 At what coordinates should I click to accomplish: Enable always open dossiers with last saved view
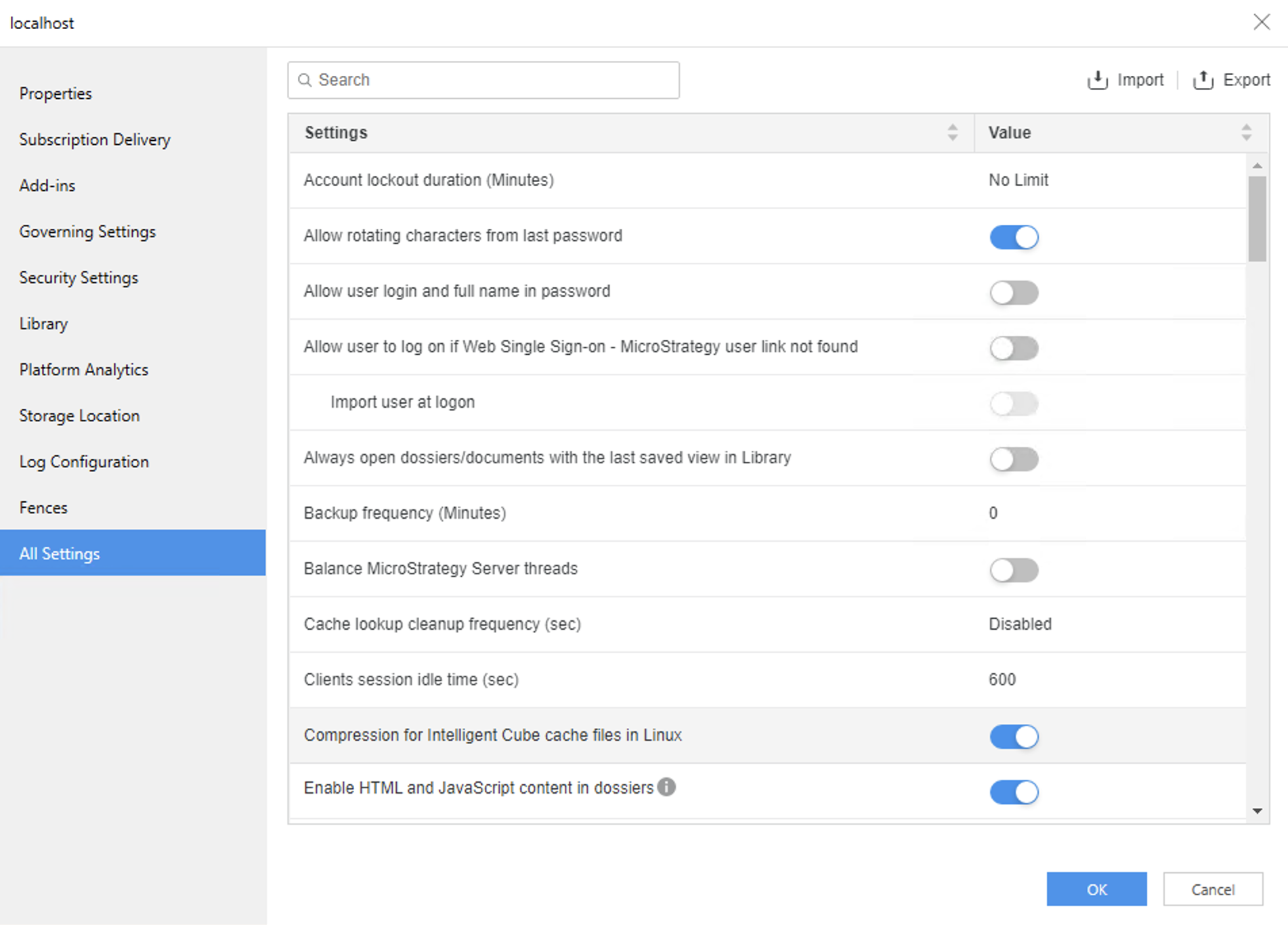1014,459
